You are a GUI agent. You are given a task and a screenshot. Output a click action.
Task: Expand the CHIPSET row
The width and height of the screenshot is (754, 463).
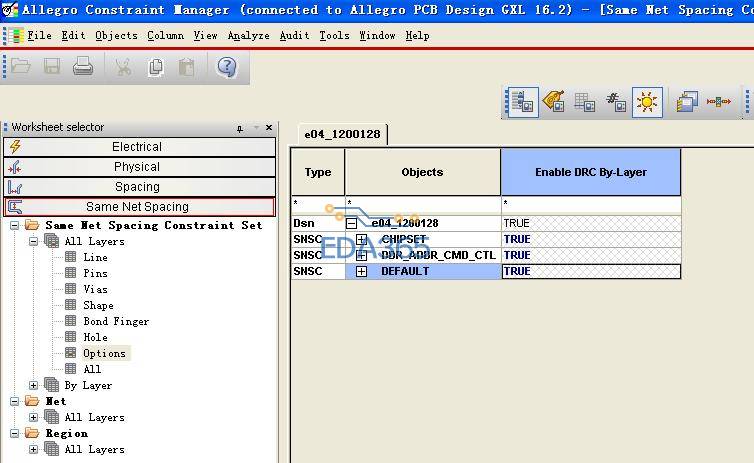[361, 239]
